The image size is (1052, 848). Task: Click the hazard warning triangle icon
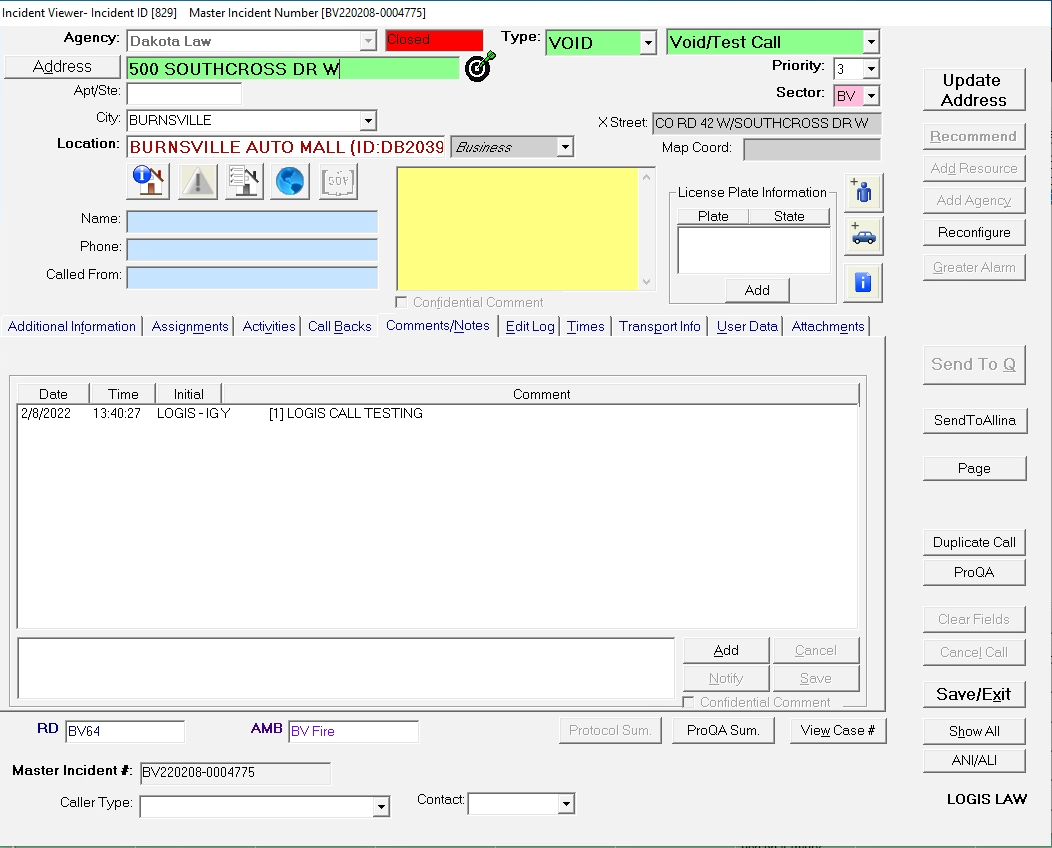point(197,181)
